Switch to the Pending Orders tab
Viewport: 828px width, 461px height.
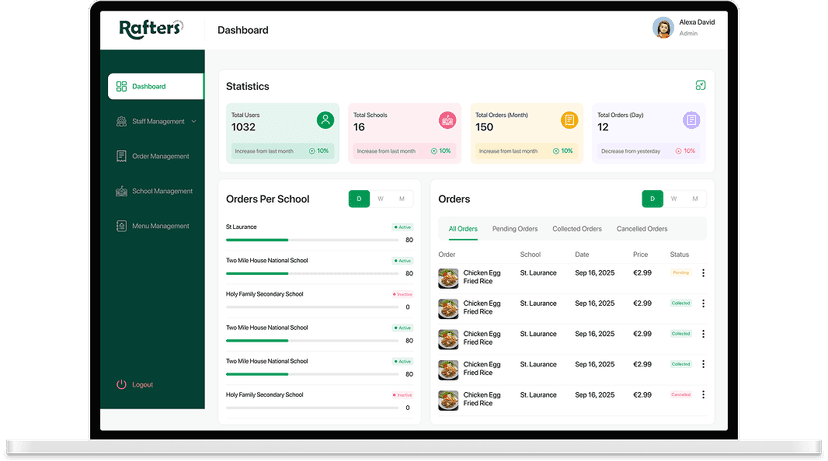click(x=514, y=229)
